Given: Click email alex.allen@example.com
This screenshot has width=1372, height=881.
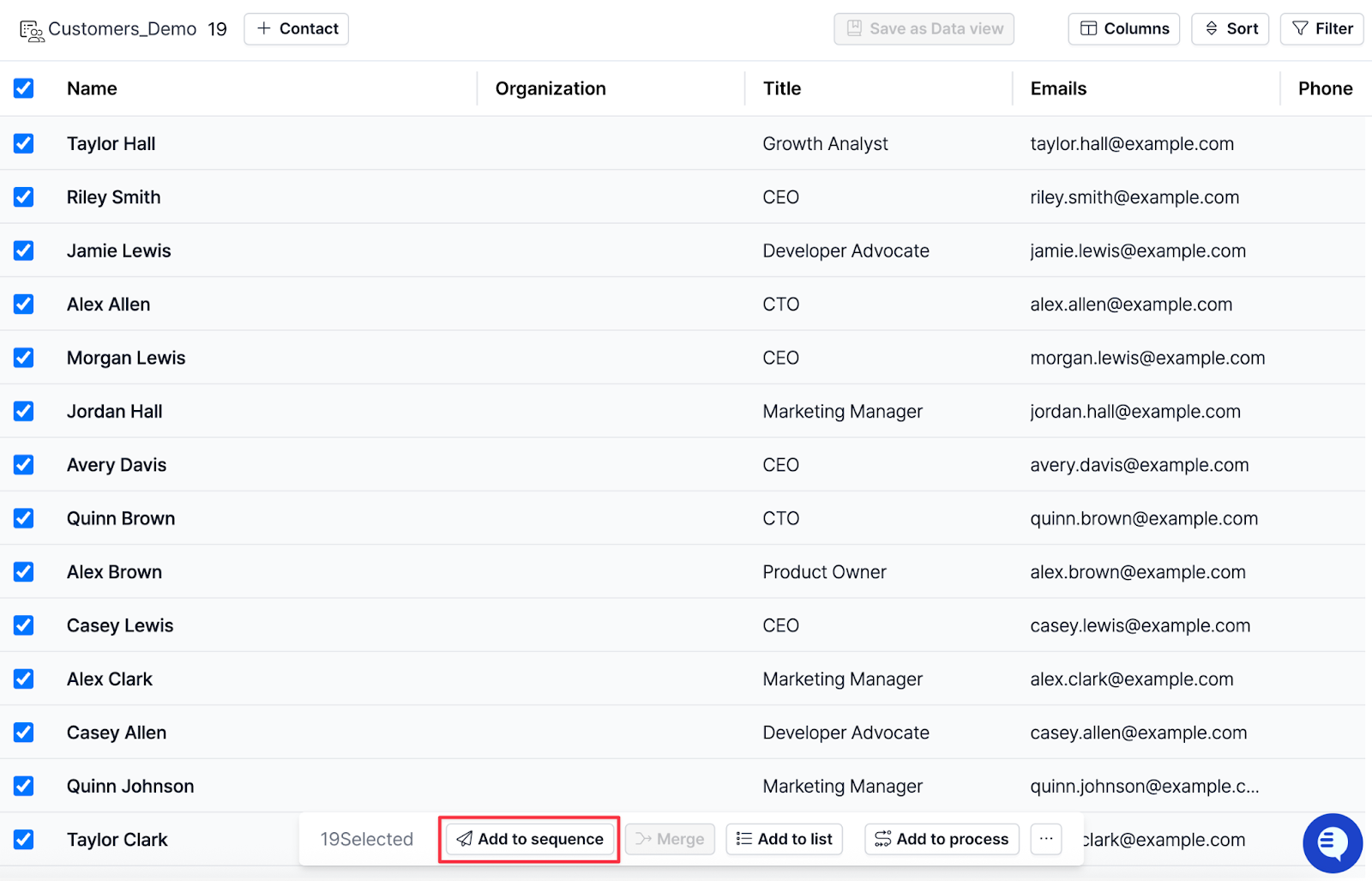Looking at the screenshot, I should (x=1131, y=305).
